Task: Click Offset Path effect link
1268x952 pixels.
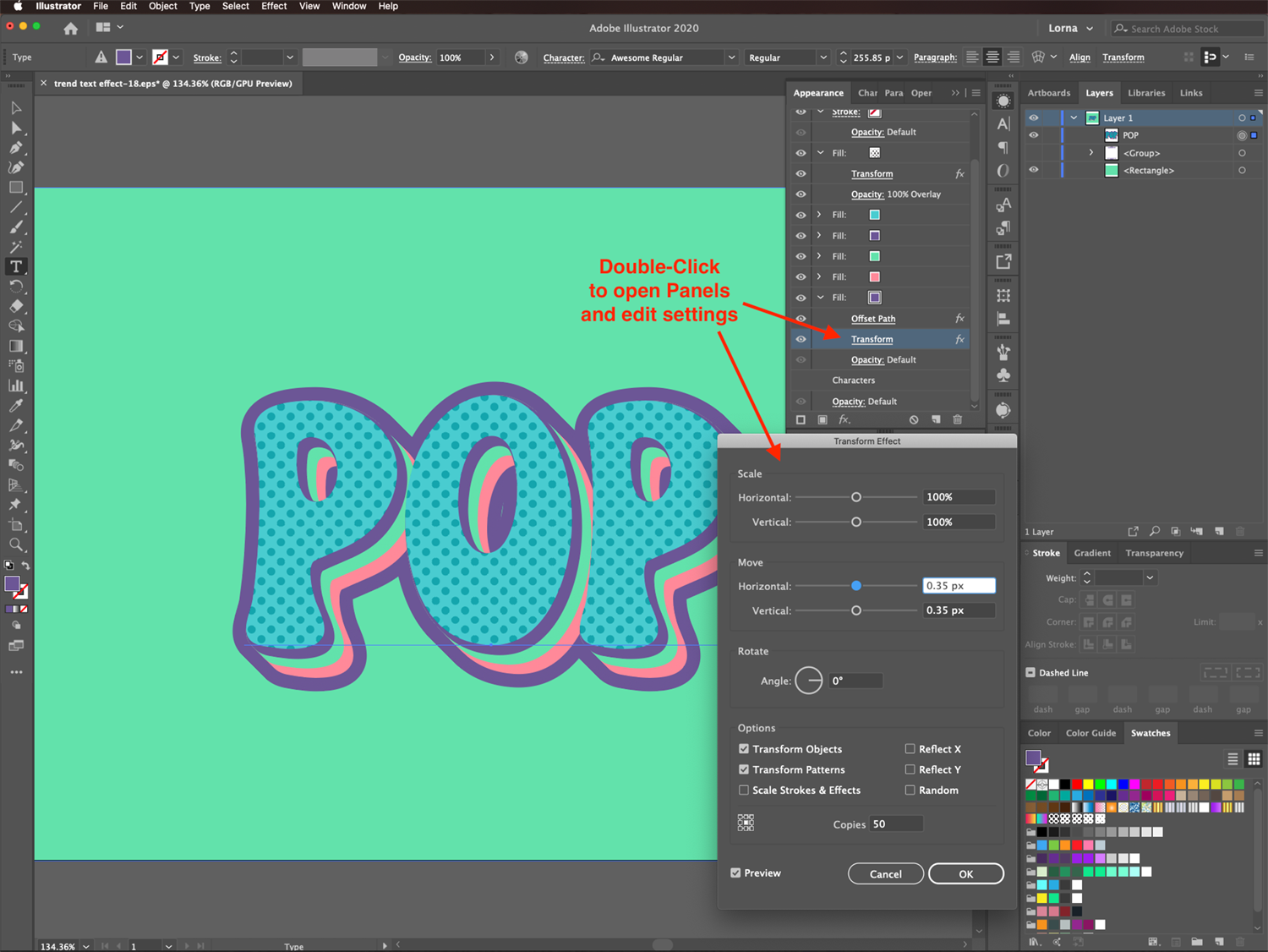Action: pos(873,319)
